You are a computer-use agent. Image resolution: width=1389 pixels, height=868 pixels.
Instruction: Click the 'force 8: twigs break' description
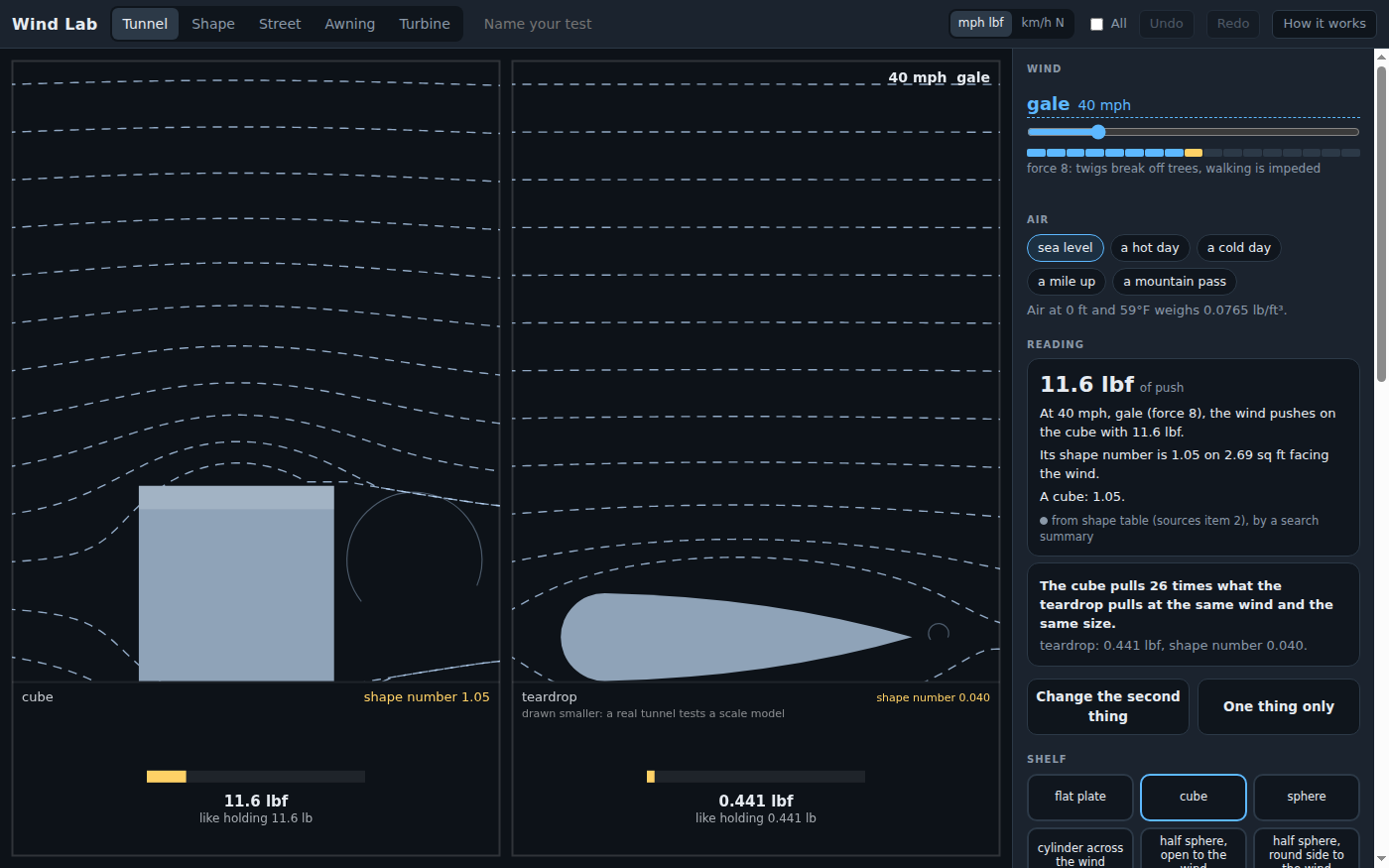tap(1174, 169)
